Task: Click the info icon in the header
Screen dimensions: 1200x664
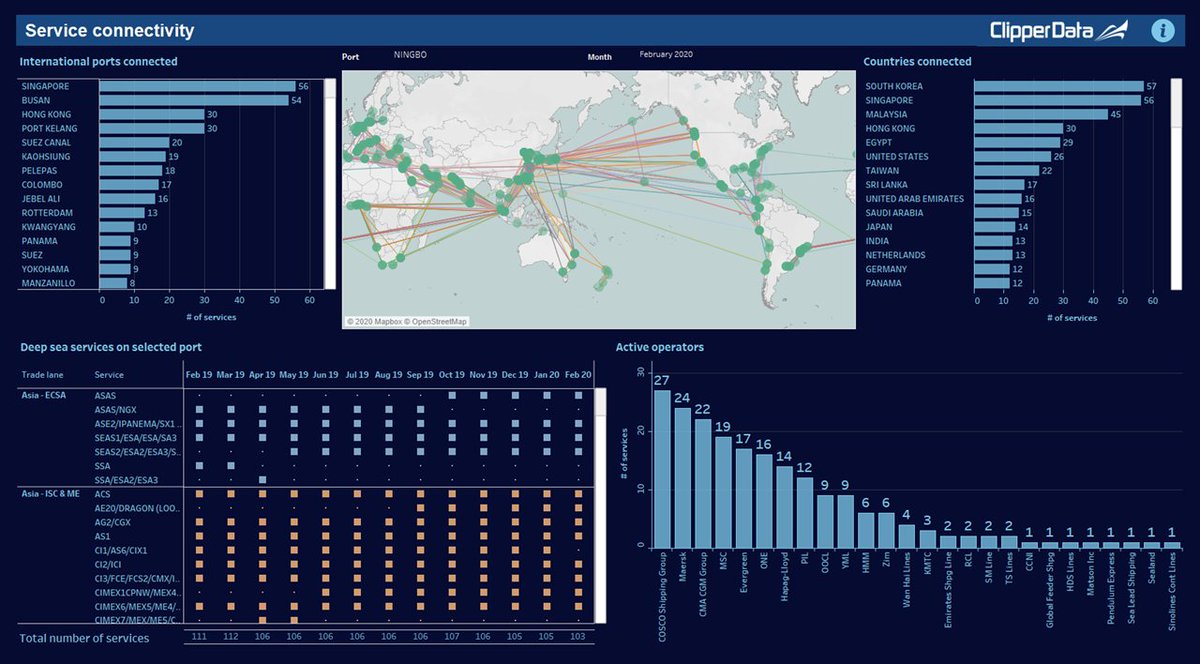Action: coord(1162,30)
